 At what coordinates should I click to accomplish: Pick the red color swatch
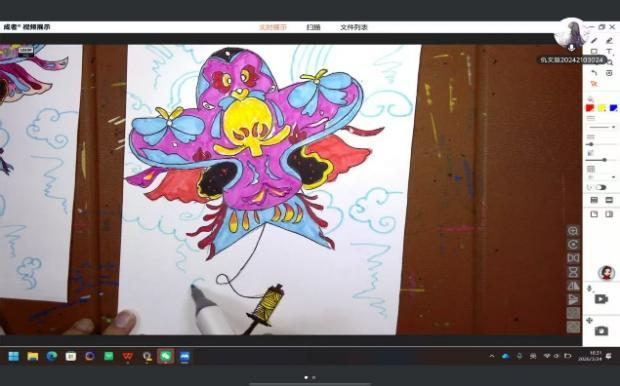click(590, 108)
